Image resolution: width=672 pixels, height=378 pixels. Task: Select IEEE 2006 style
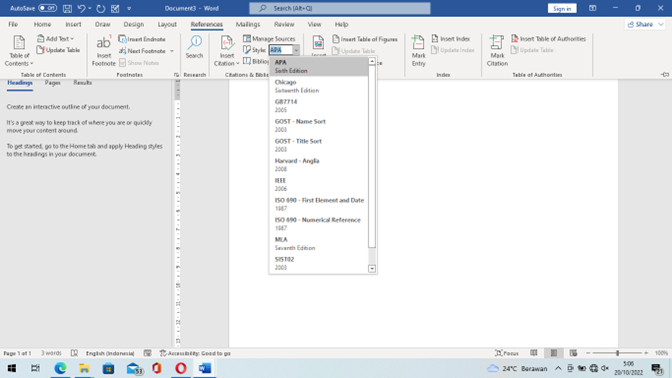[x=318, y=185]
